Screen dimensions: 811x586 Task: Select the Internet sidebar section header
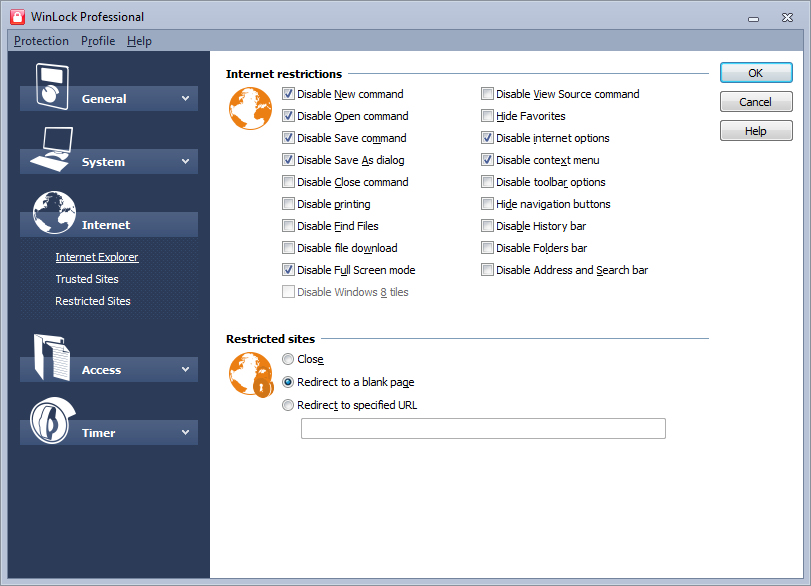click(109, 224)
